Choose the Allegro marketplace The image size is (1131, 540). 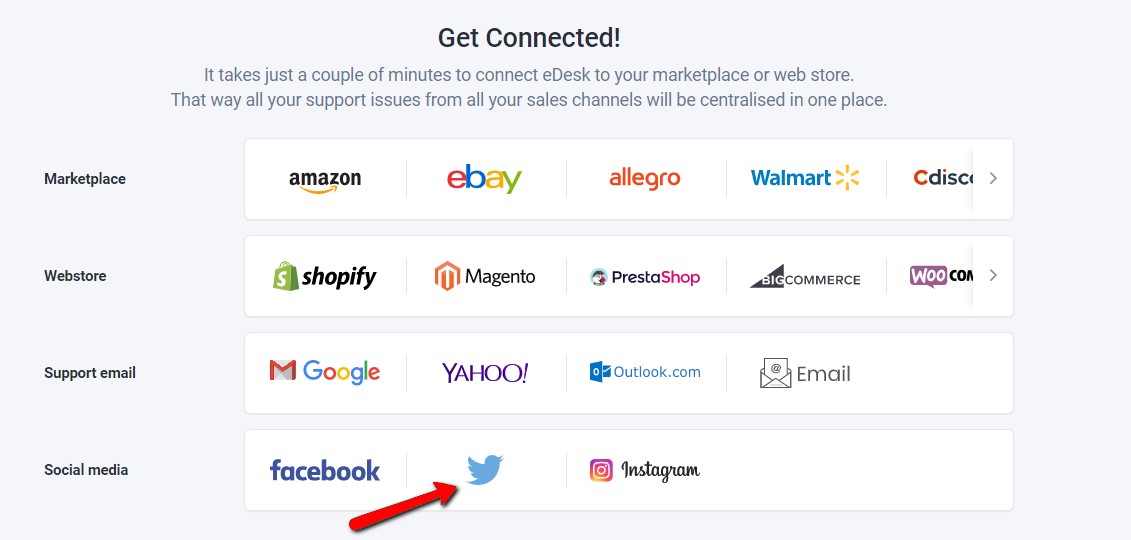pyautogui.click(x=644, y=179)
